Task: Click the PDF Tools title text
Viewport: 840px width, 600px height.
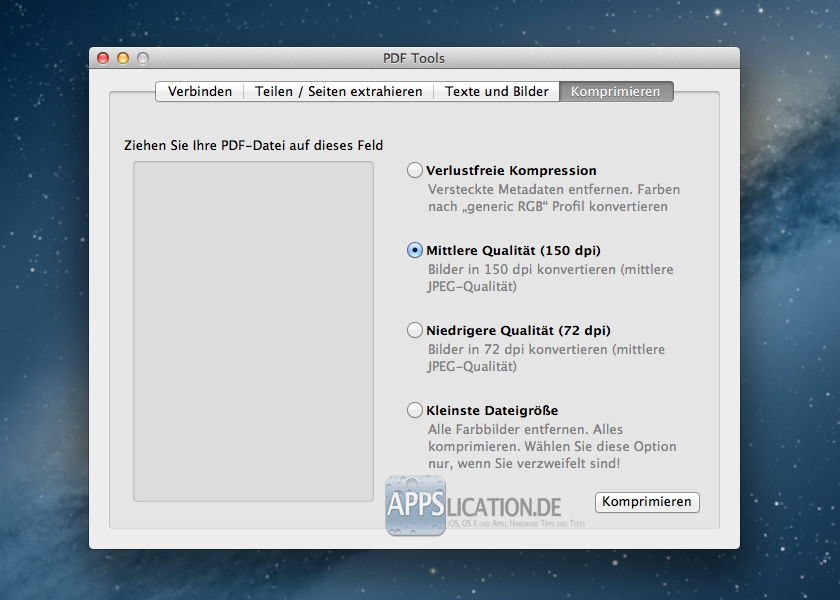Action: pyautogui.click(x=414, y=58)
